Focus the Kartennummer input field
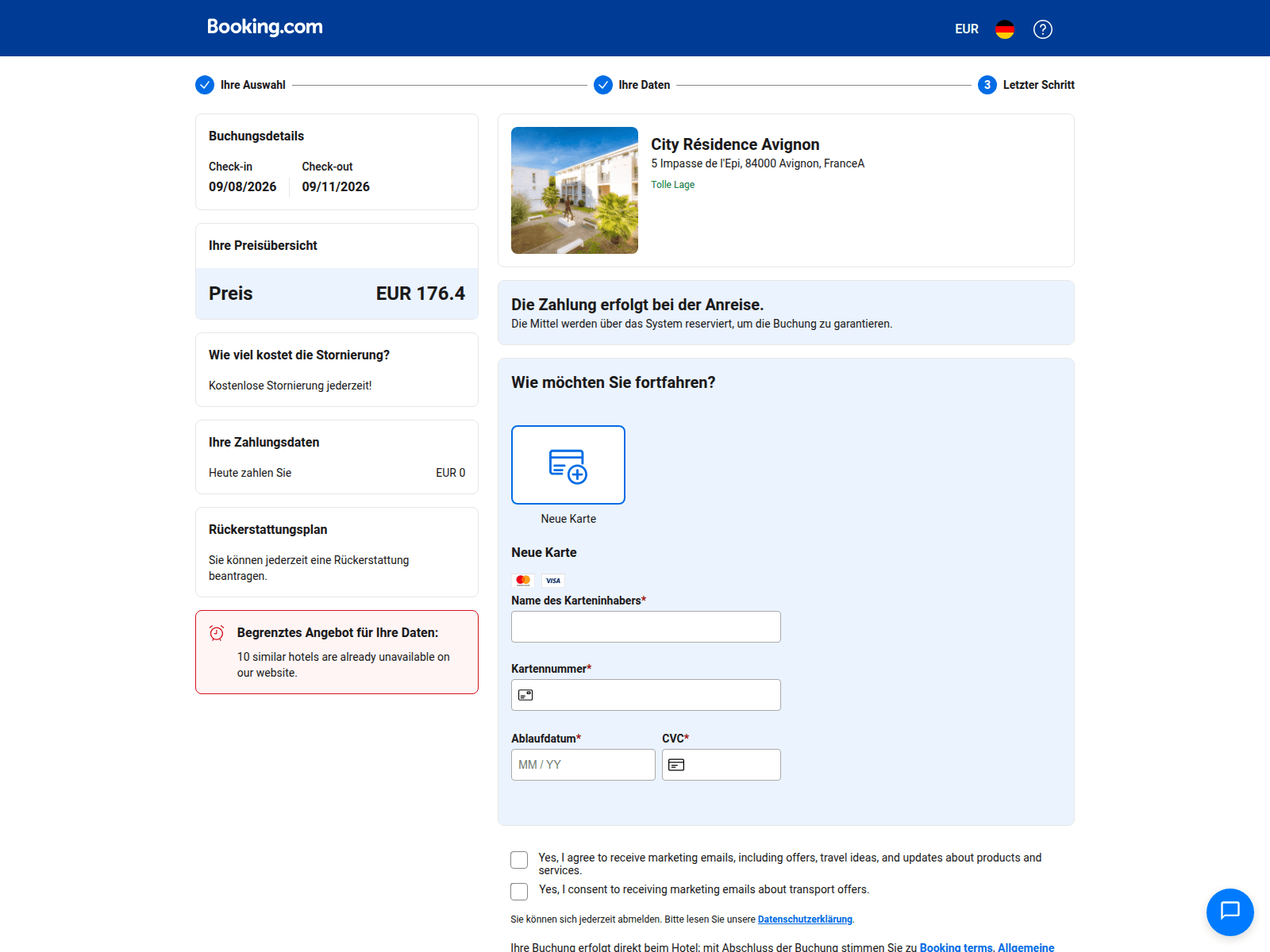The width and height of the screenshot is (1270, 952). tap(646, 695)
